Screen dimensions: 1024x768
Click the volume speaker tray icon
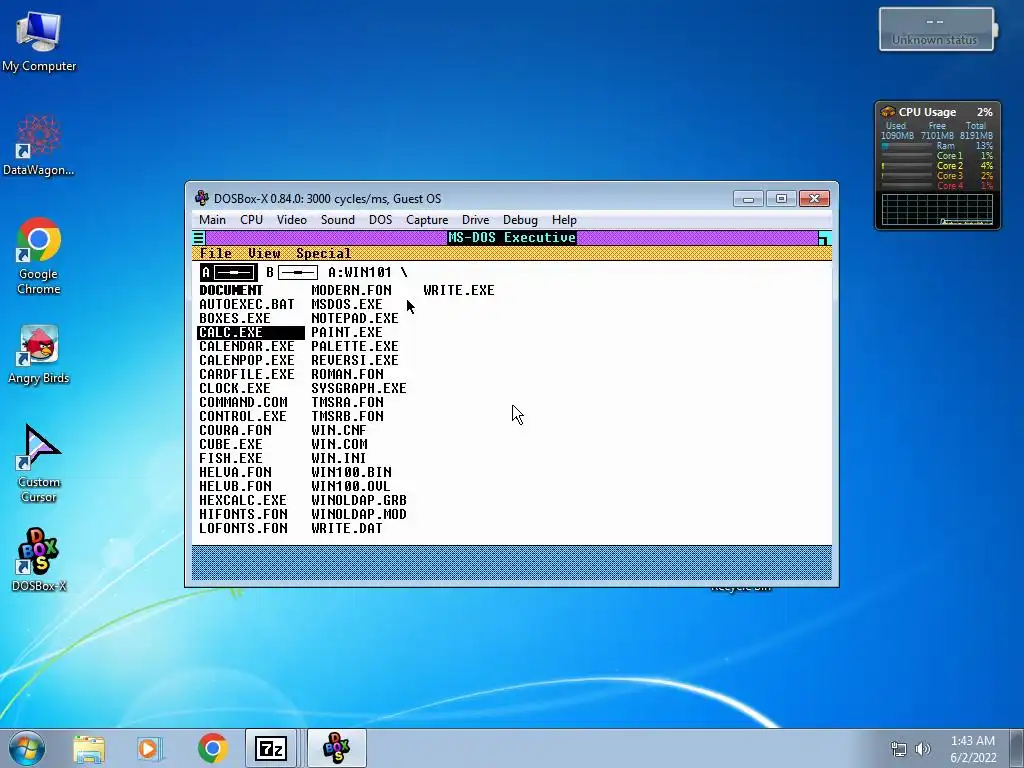point(923,749)
